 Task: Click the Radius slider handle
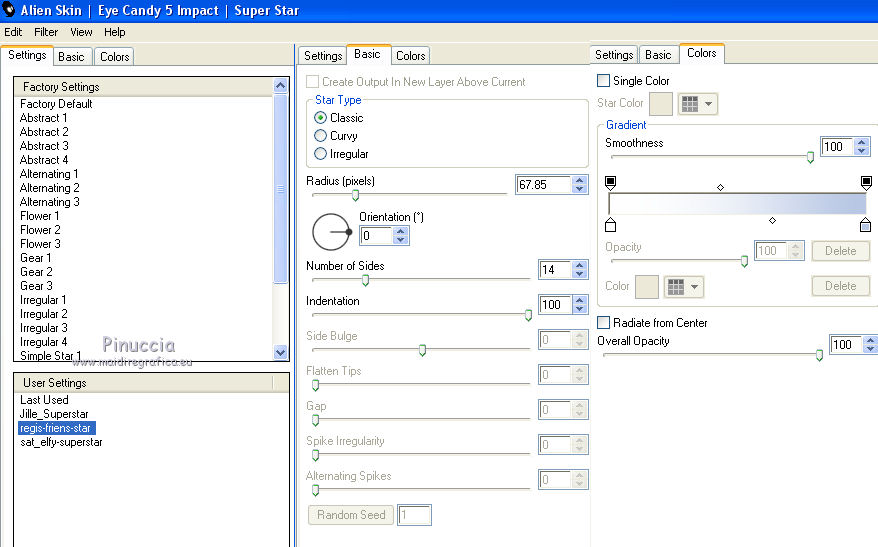[355, 195]
